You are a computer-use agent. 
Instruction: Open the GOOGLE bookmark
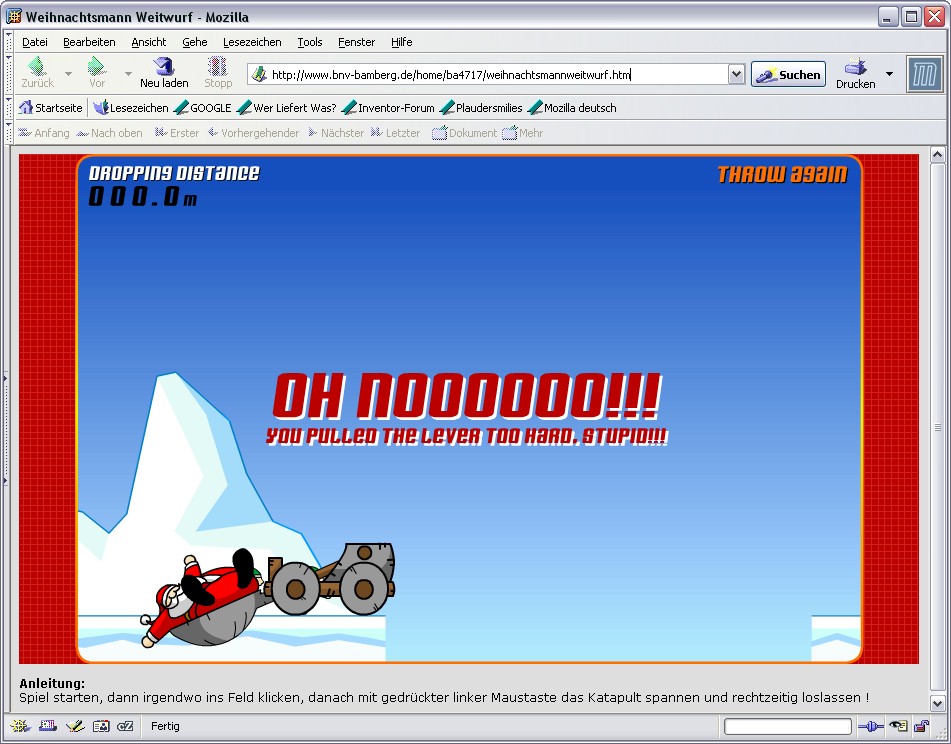(203, 108)
